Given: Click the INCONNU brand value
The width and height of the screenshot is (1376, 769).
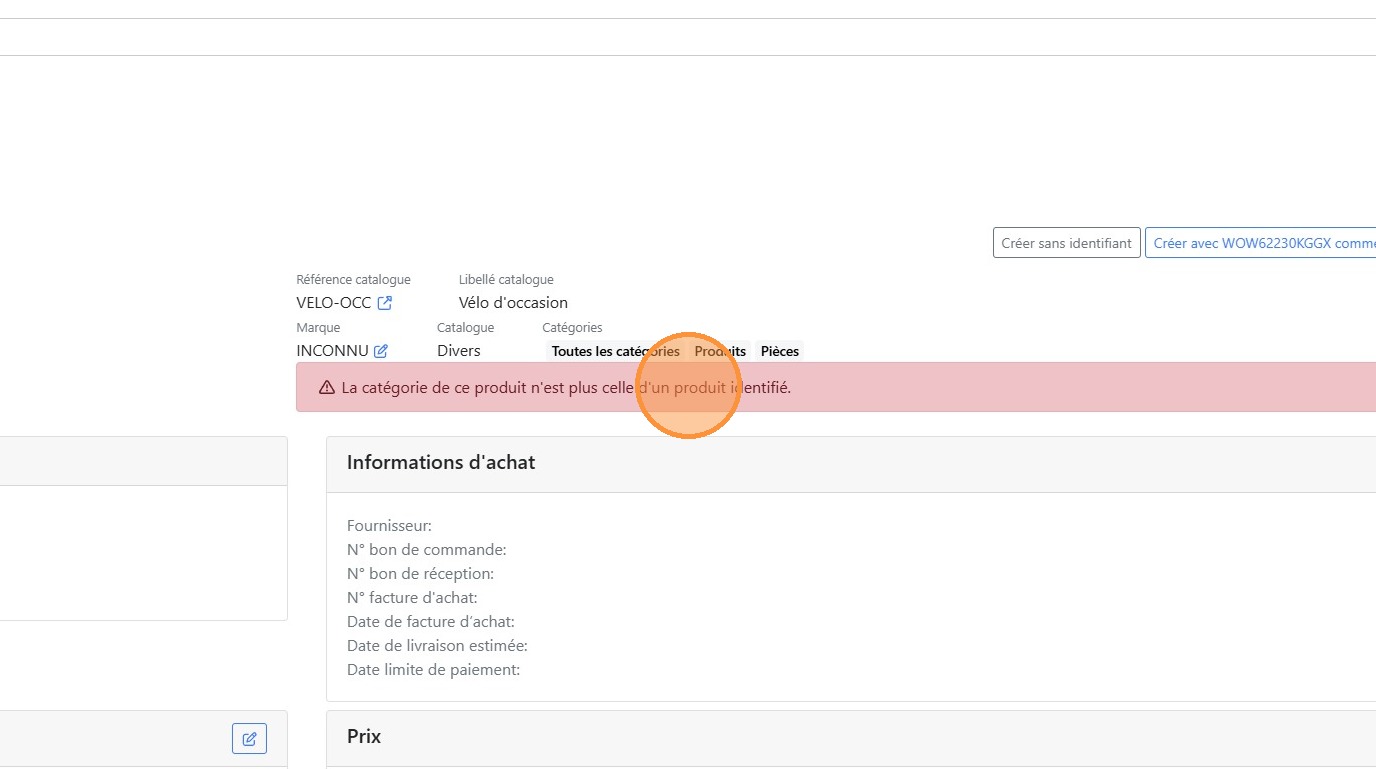Looking at the screenshot, I should [x=332, y=351].
